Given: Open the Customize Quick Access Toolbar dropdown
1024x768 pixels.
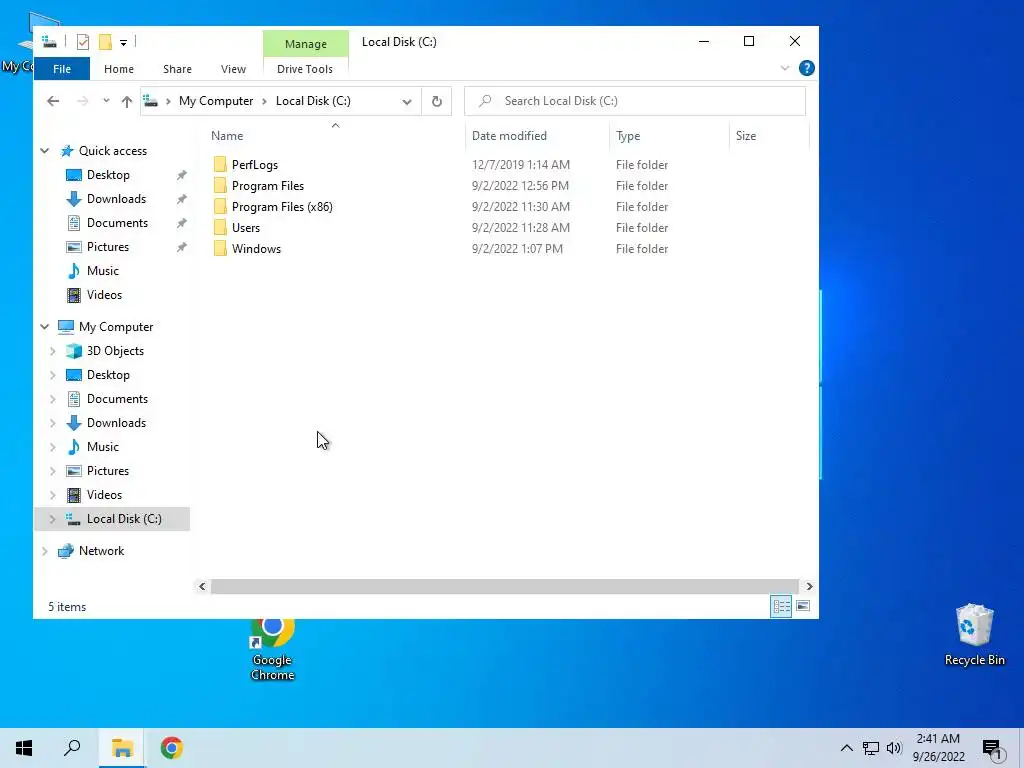Looking at the screenshot, I should coord(123,42).
